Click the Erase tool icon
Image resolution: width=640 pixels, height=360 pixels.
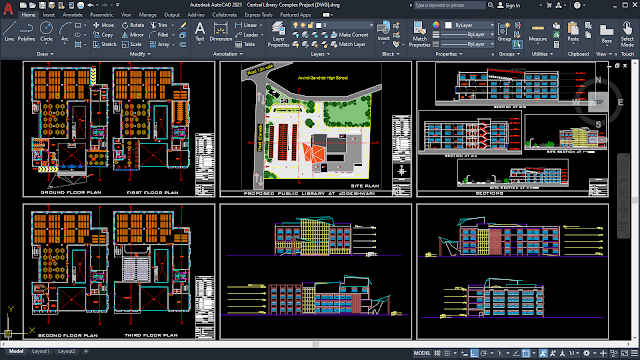point(183,25)
